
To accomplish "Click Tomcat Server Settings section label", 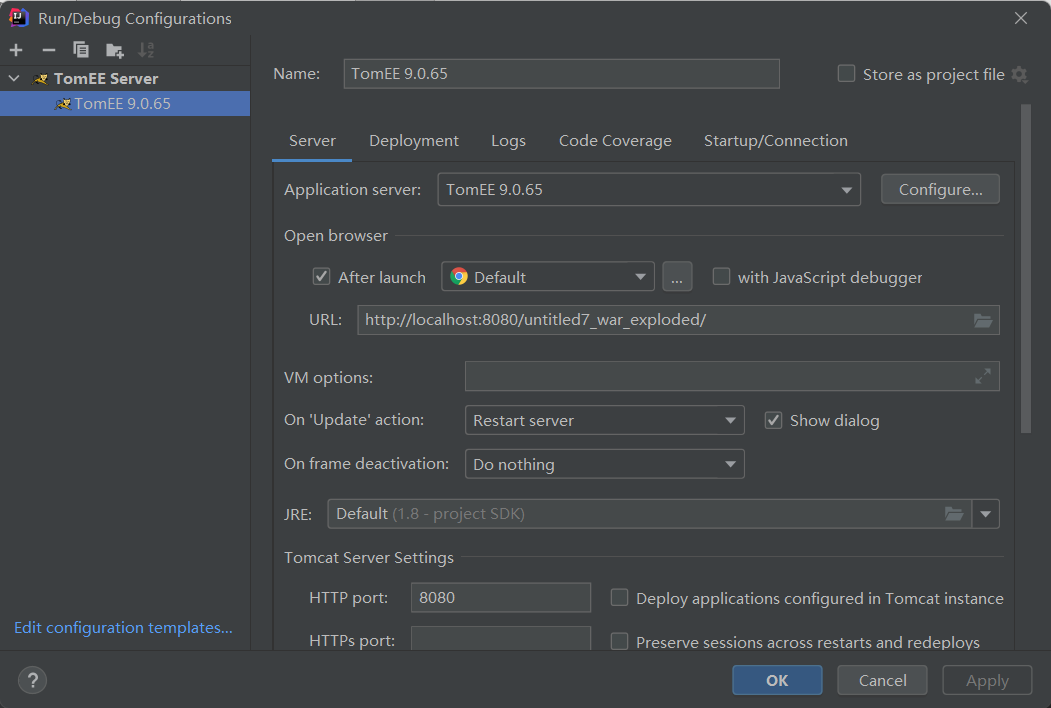I will click(x=369, y=557).
